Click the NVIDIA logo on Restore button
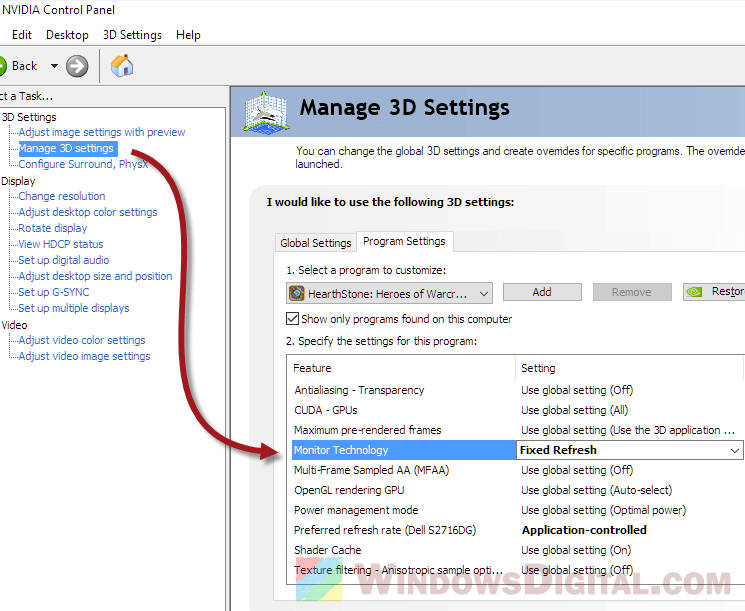Viewport: 745px width, 611px height. pyautogui.click(x=694, y=292)
